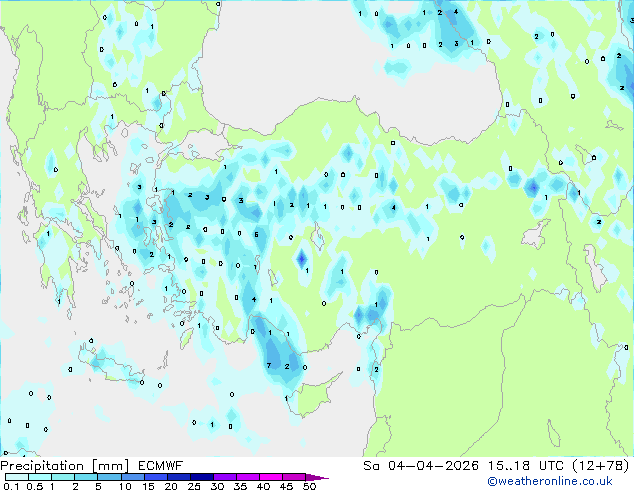Pick the 0.5–1 mm legend color swatch
This screenshot has width=634, height=490.
click(x=40, y=477)
